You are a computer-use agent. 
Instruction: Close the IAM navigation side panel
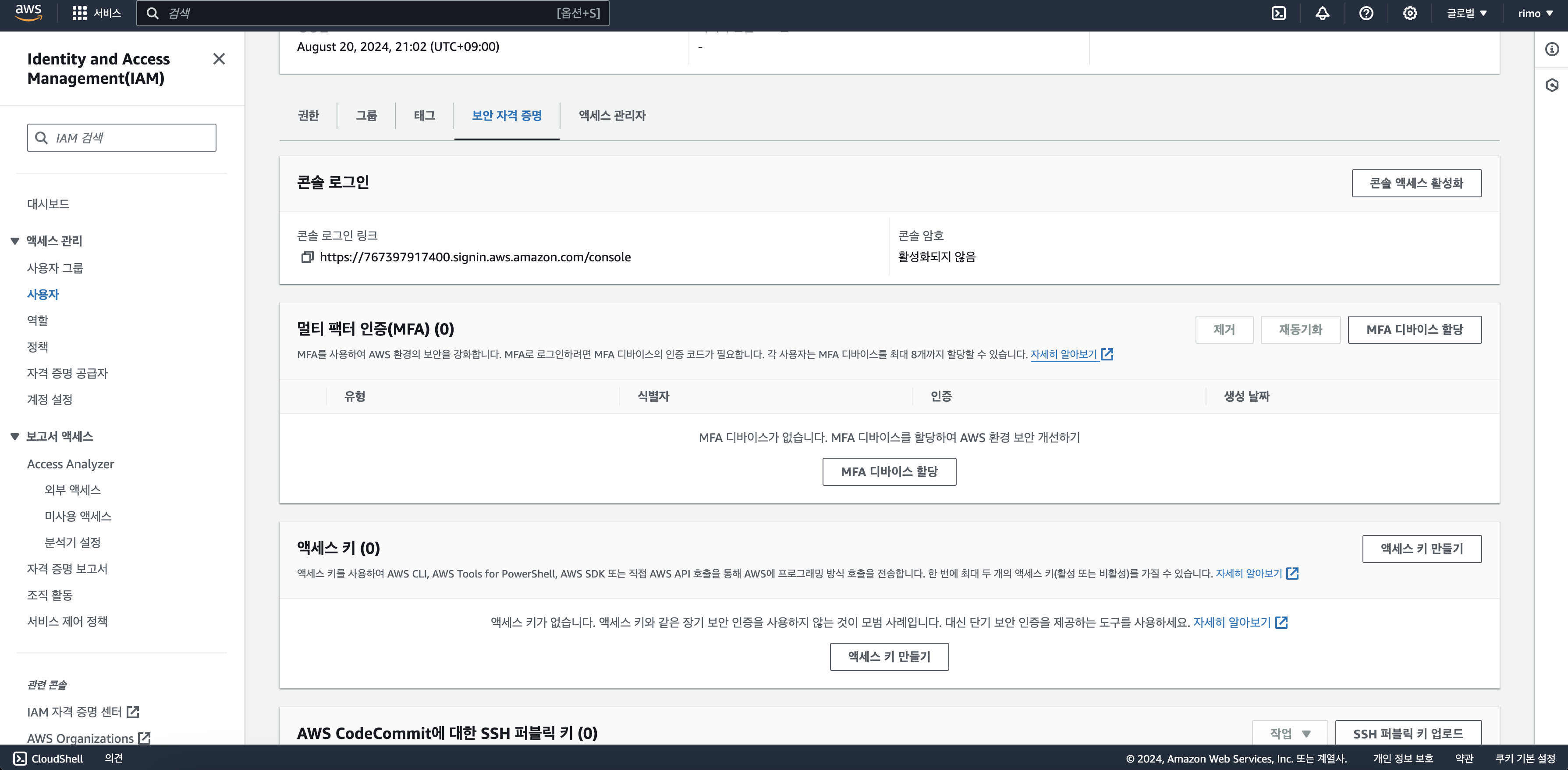point(219,59)
